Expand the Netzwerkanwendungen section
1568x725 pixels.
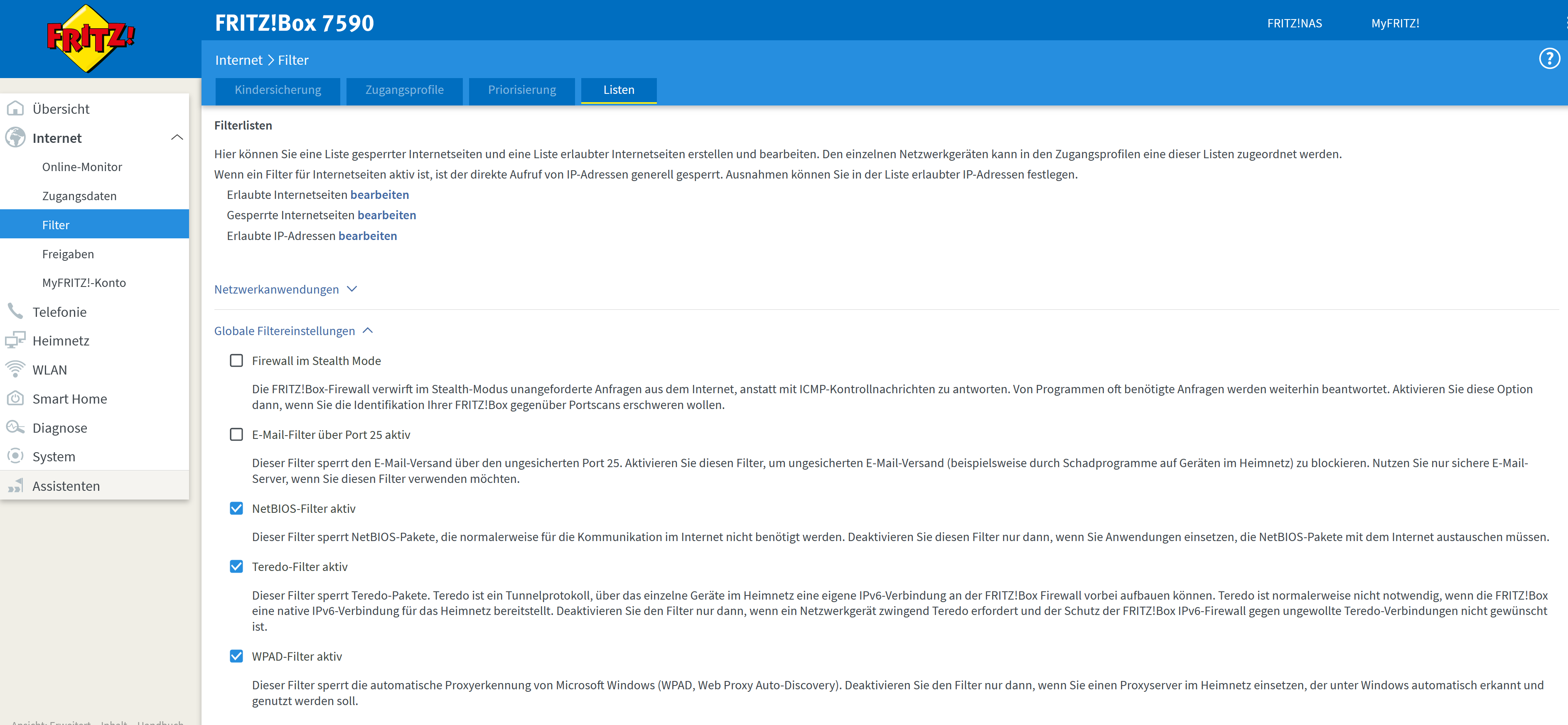tap(285, 289)
